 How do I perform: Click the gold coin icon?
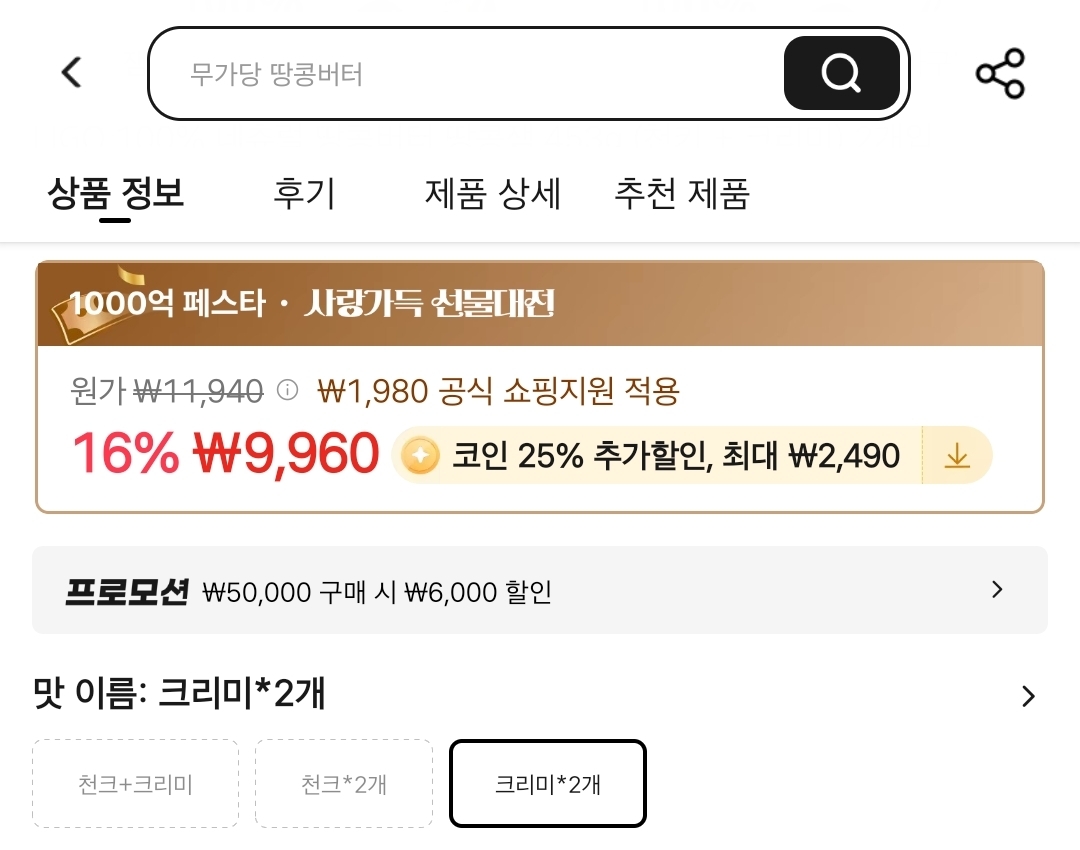[420, 457]
